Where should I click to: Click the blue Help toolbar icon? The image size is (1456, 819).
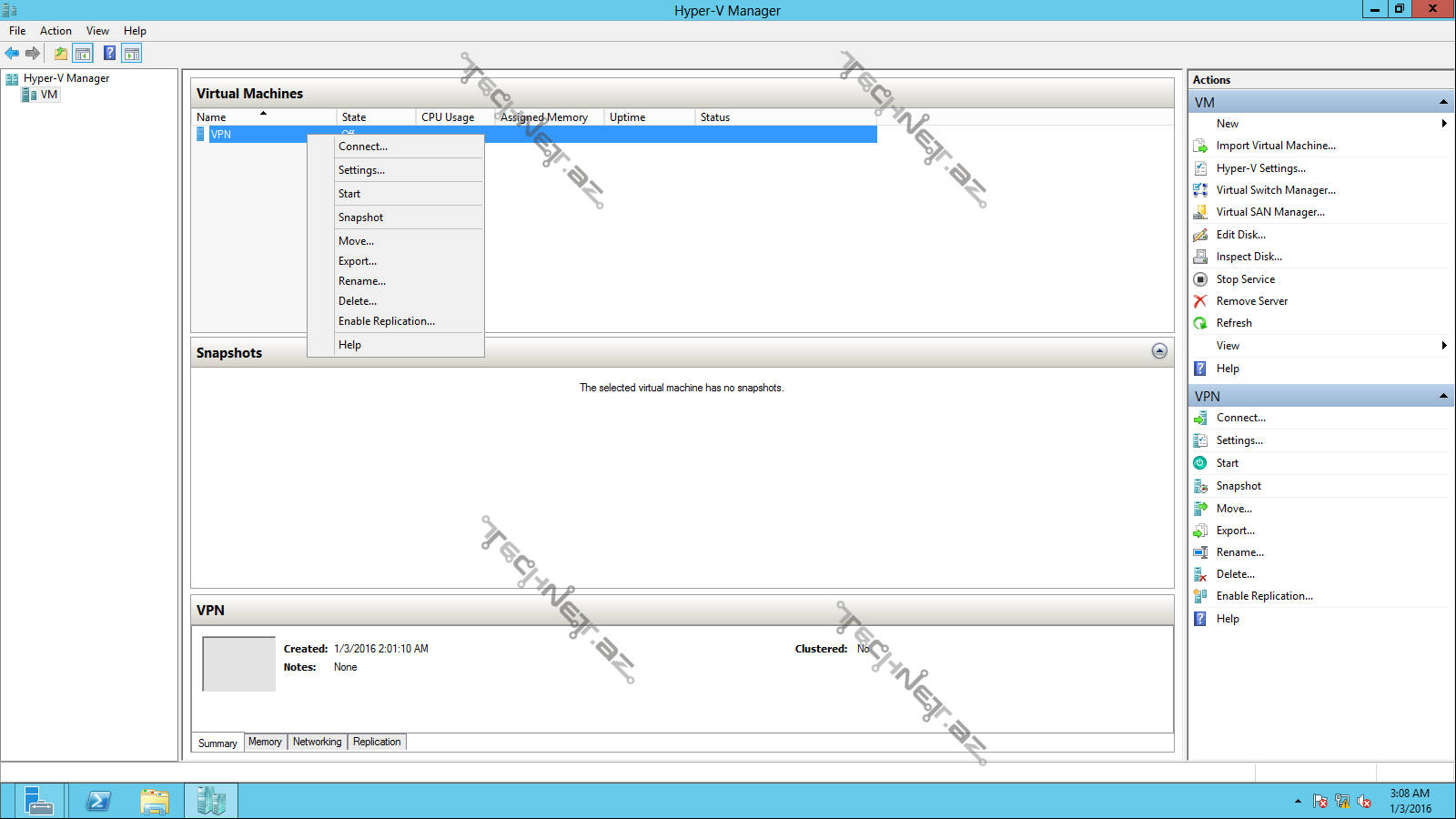click(x=109, y=54)
